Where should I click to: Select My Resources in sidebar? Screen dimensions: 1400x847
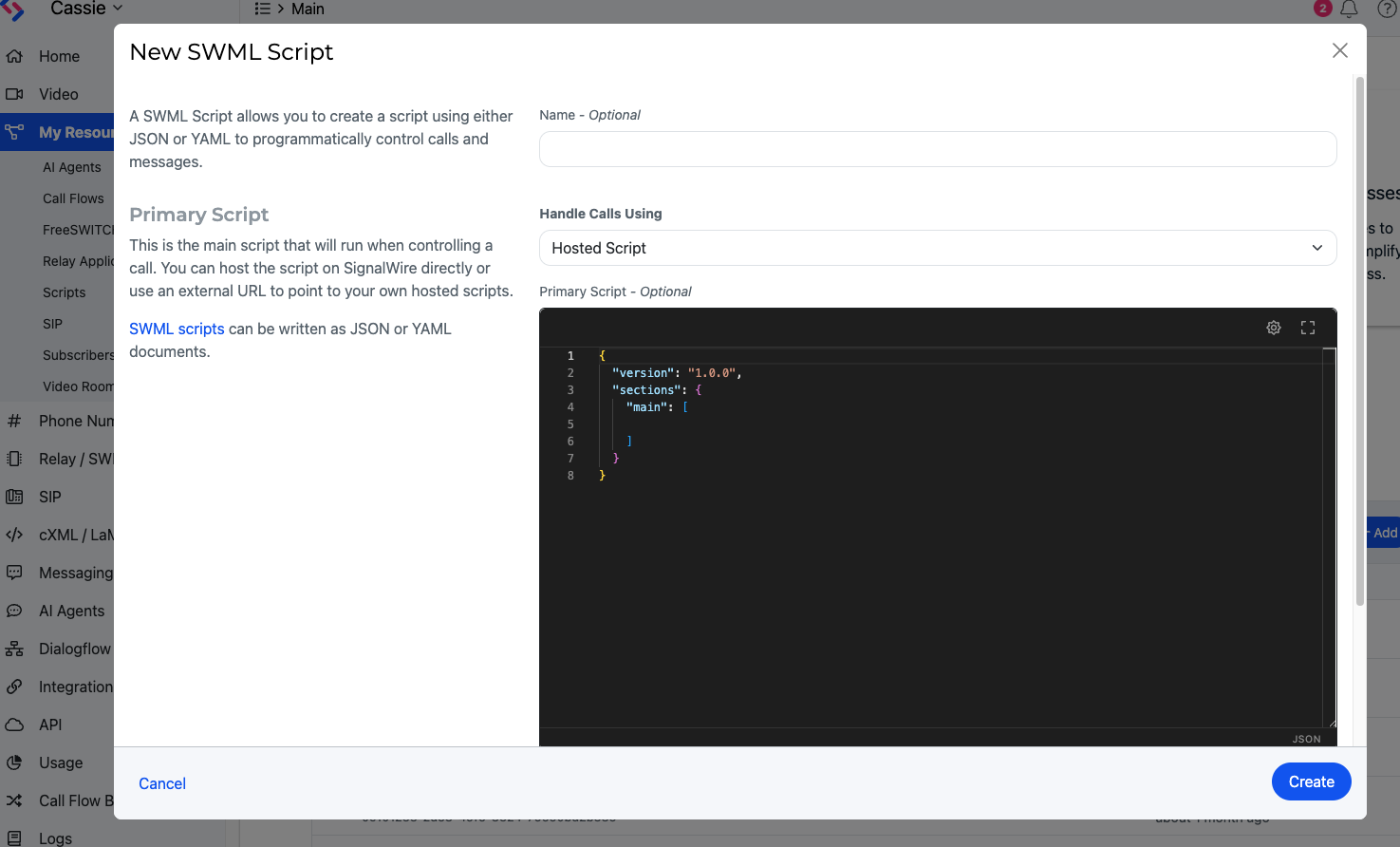[57, 132]
